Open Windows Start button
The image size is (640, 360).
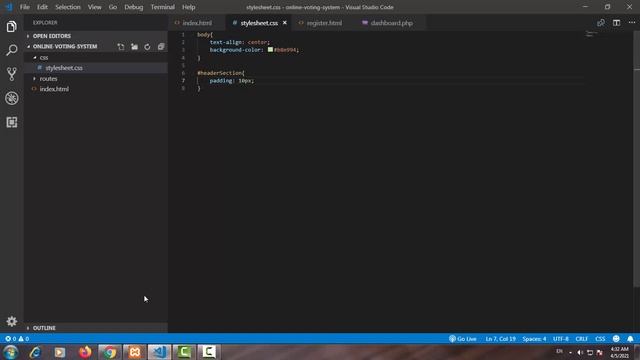pos(11,352)
